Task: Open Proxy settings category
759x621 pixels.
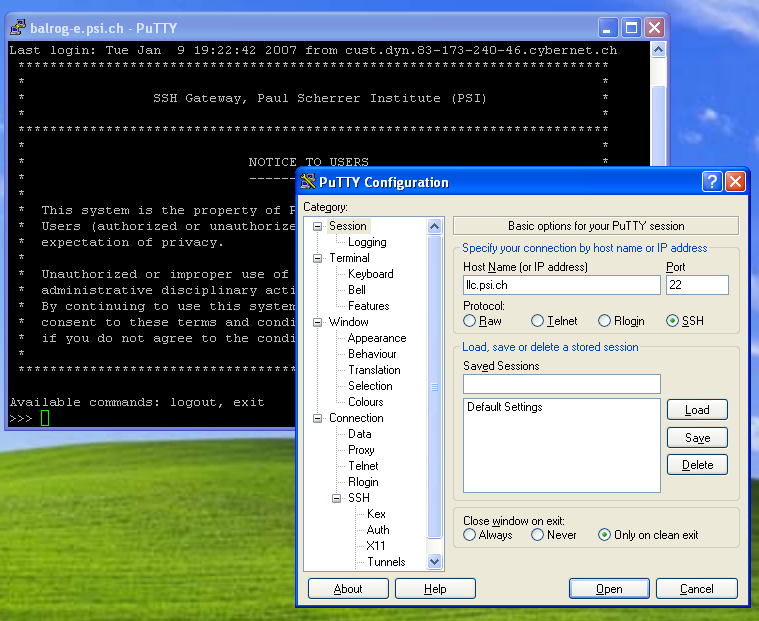Action: [361, 450]
